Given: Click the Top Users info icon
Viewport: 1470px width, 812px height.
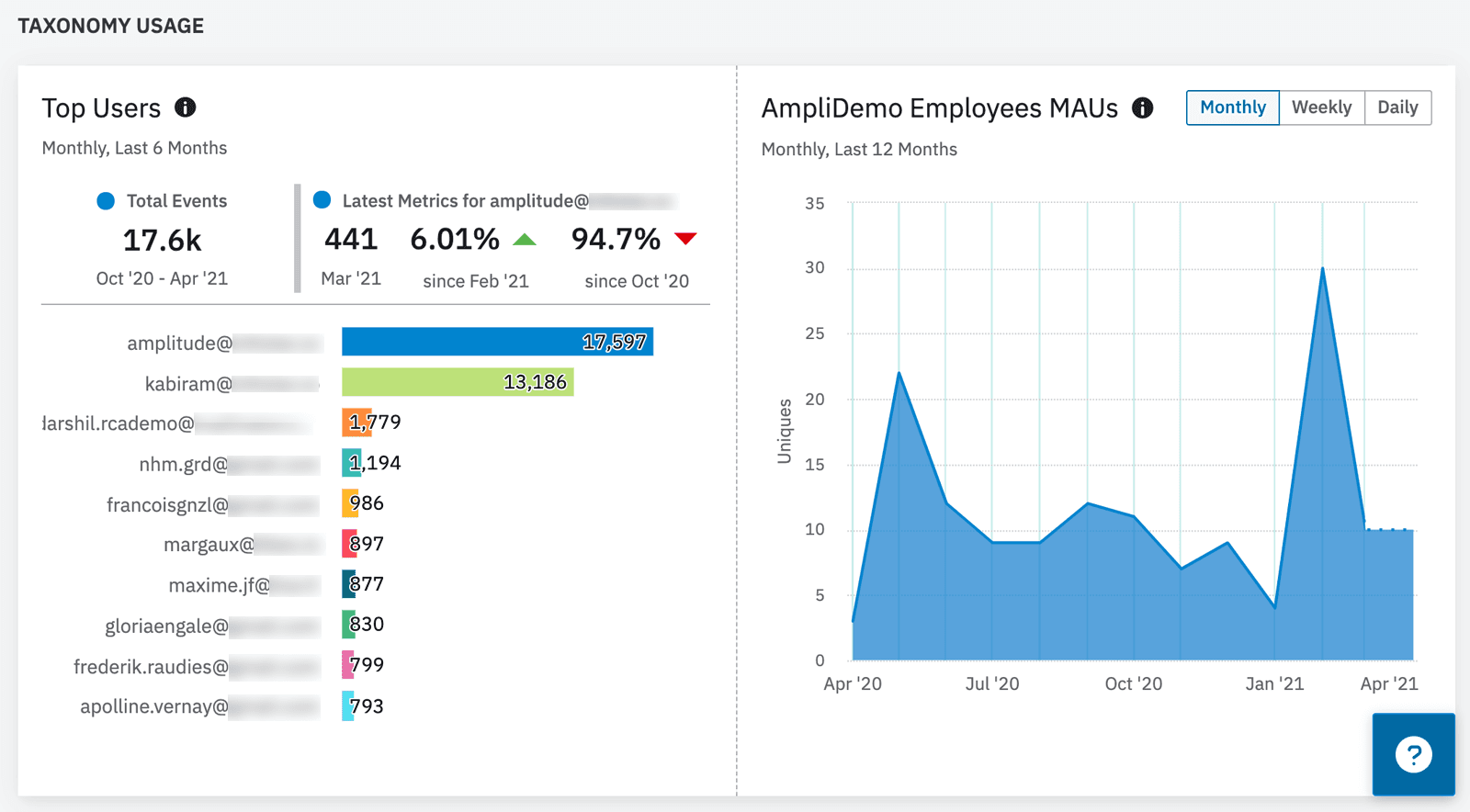Looking at the screenshot, I should 186,107.
